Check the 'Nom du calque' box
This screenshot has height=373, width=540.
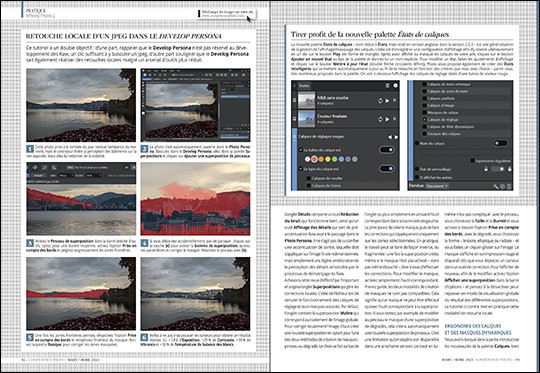(417, 143)
